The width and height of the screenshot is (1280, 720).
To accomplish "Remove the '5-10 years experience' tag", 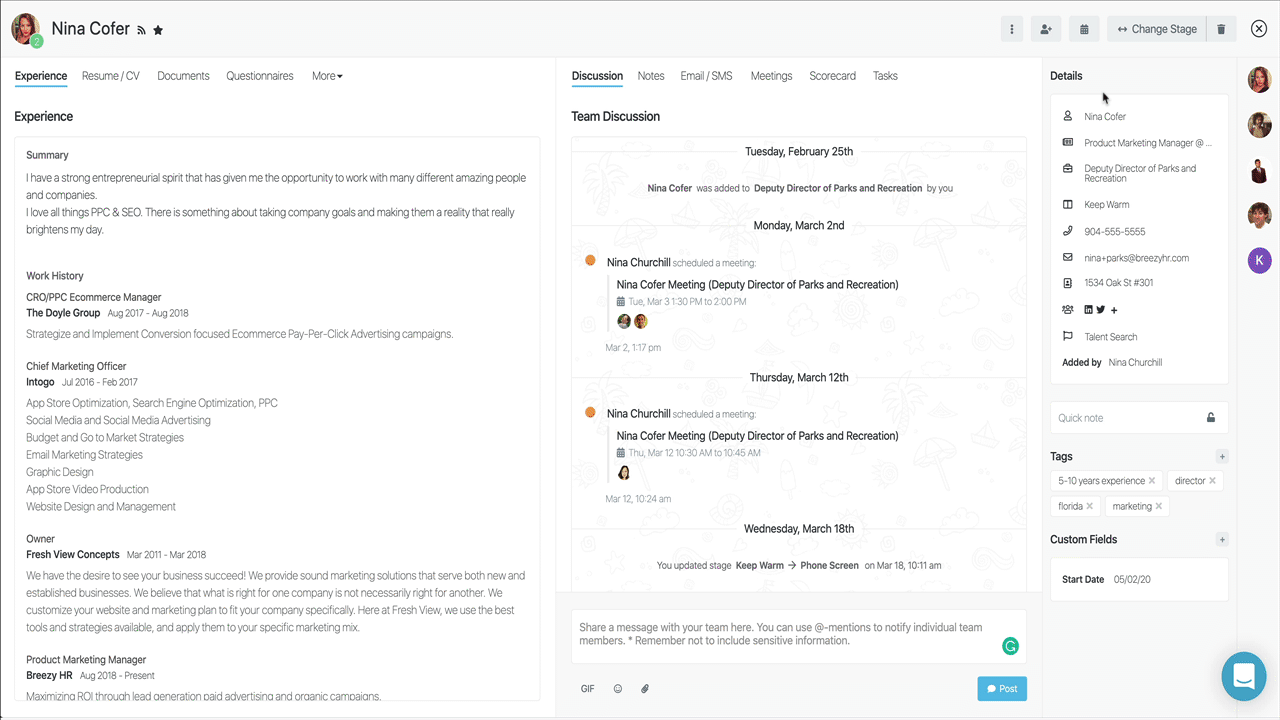I will 1152,481.
